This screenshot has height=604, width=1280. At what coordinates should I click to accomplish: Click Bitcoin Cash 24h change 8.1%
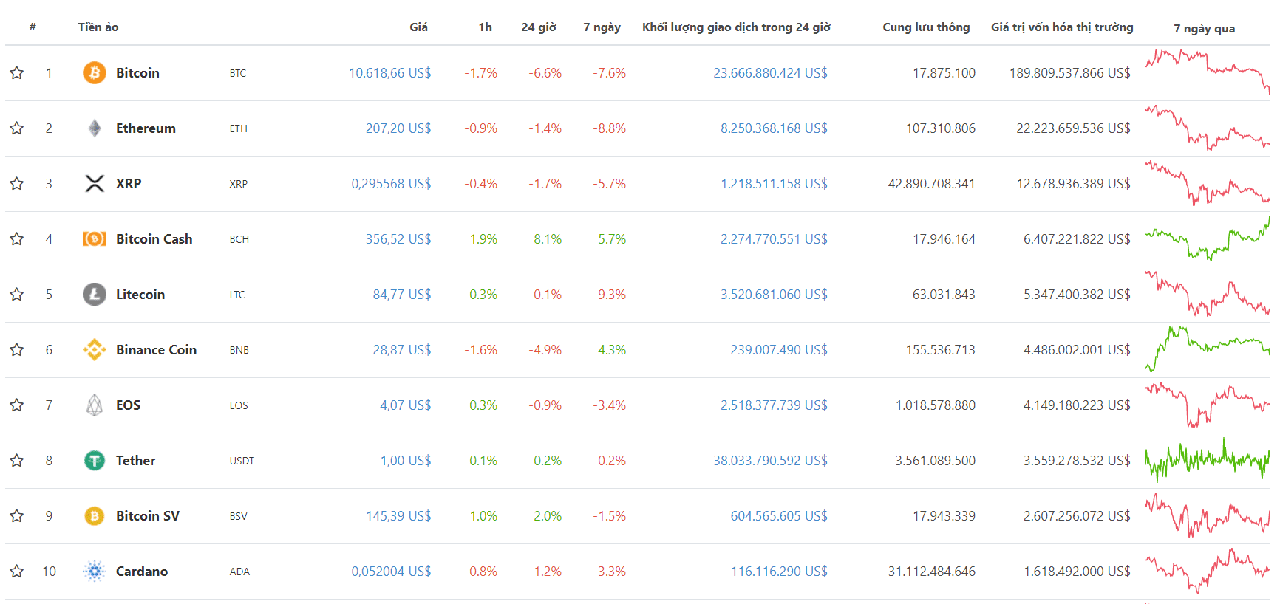point(547,239)
